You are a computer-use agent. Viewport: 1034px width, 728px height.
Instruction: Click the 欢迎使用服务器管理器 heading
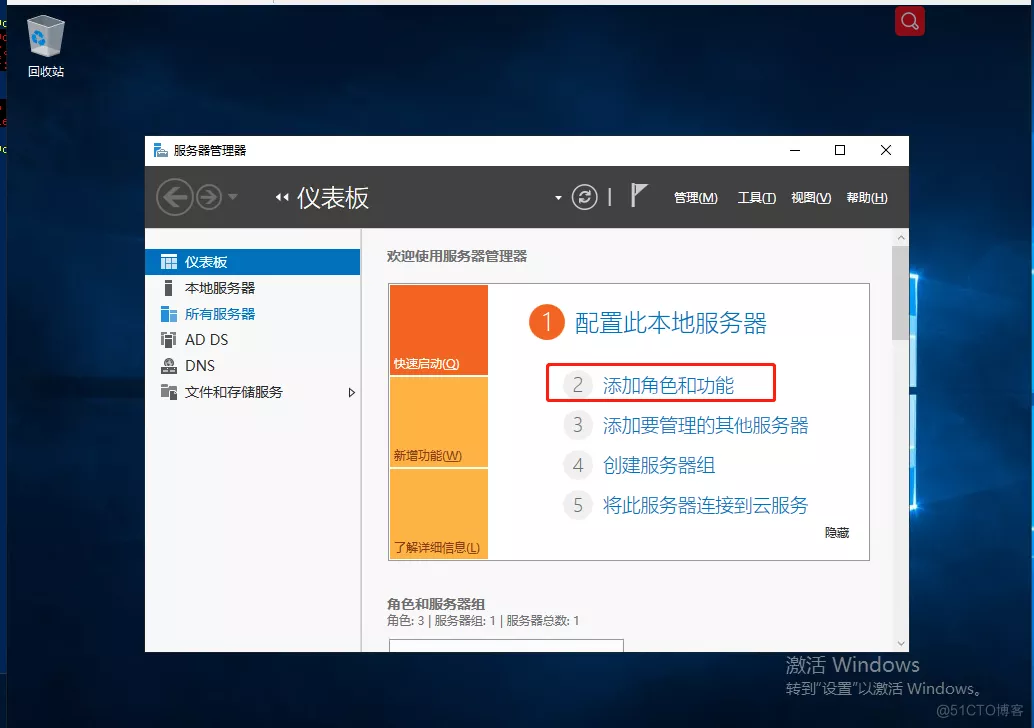(x=457, y=257)
